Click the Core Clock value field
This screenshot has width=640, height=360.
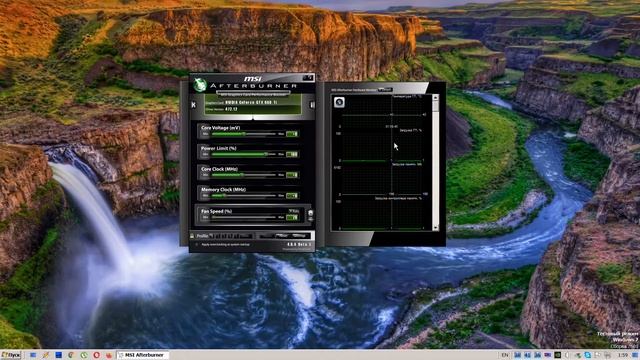point(292,175)
